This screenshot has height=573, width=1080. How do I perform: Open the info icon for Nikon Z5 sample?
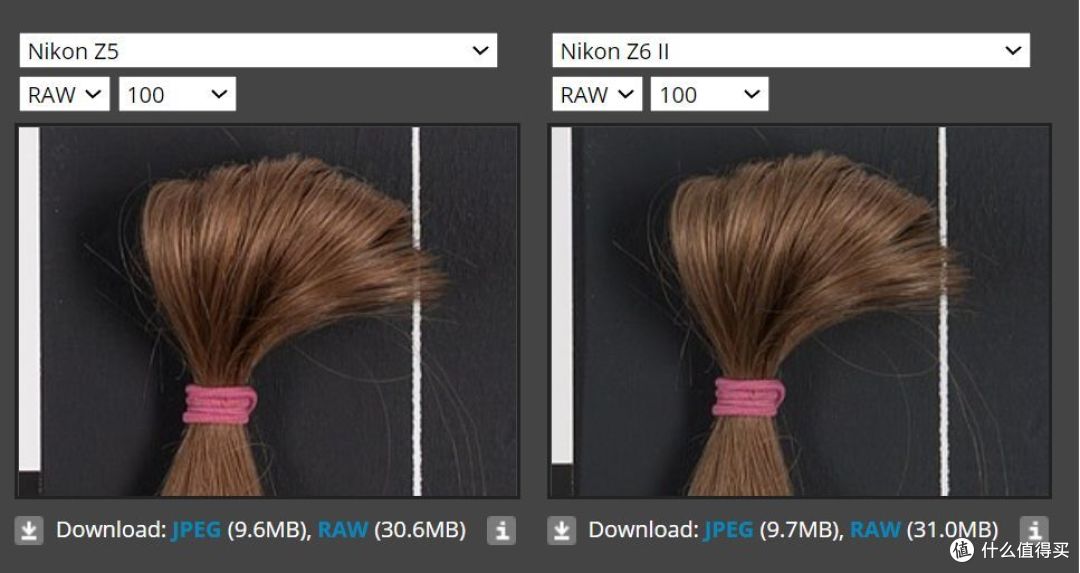click(x=500, y=530)
